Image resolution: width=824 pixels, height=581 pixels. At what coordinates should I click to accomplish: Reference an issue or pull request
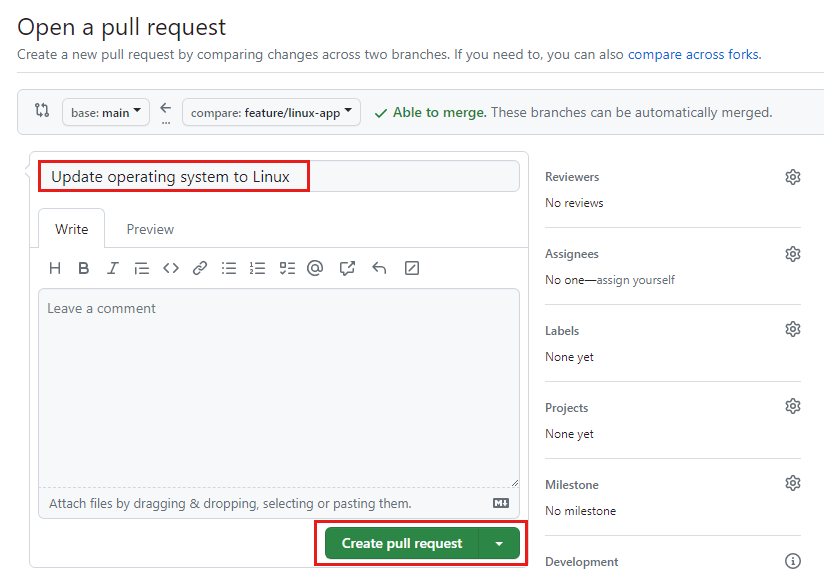tap(347, 268)
